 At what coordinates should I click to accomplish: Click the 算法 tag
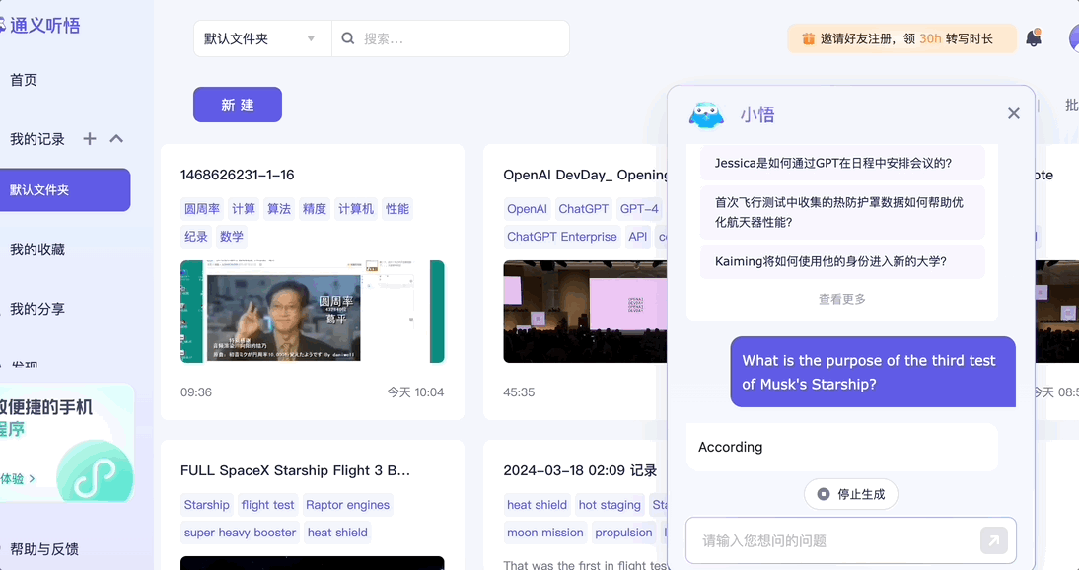279,209
